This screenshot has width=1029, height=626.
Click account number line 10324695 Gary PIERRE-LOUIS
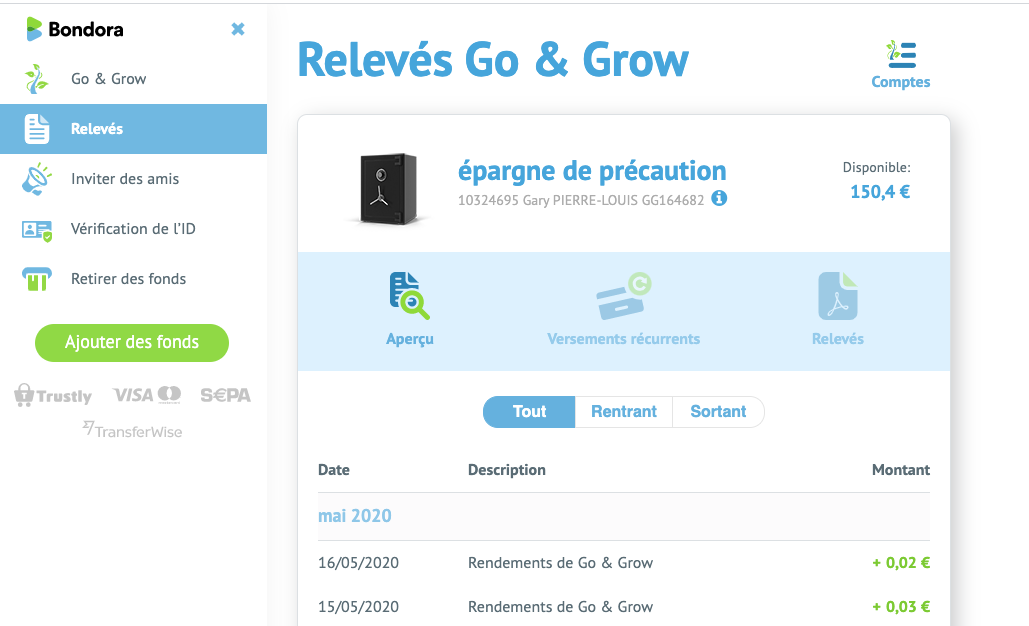[581, 200]
